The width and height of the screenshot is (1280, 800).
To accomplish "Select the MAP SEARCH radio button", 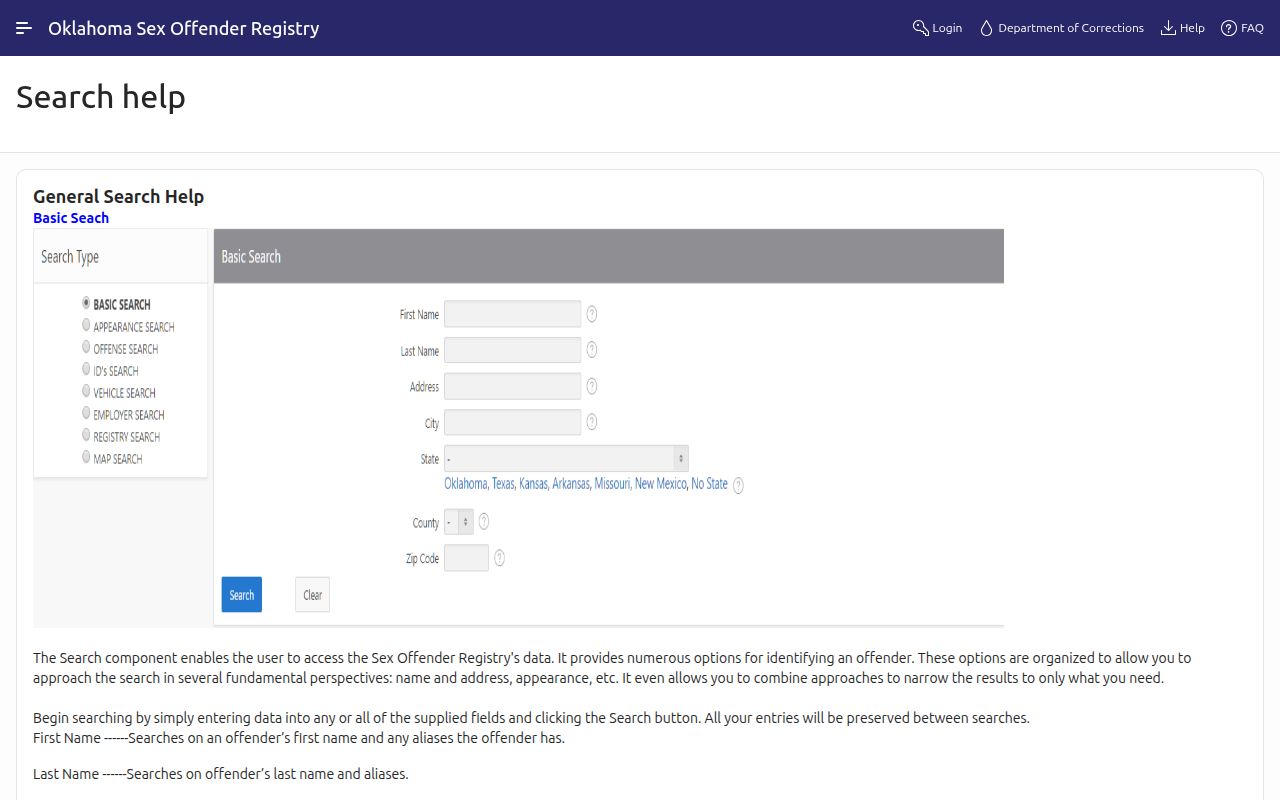I will pos(86,457).
